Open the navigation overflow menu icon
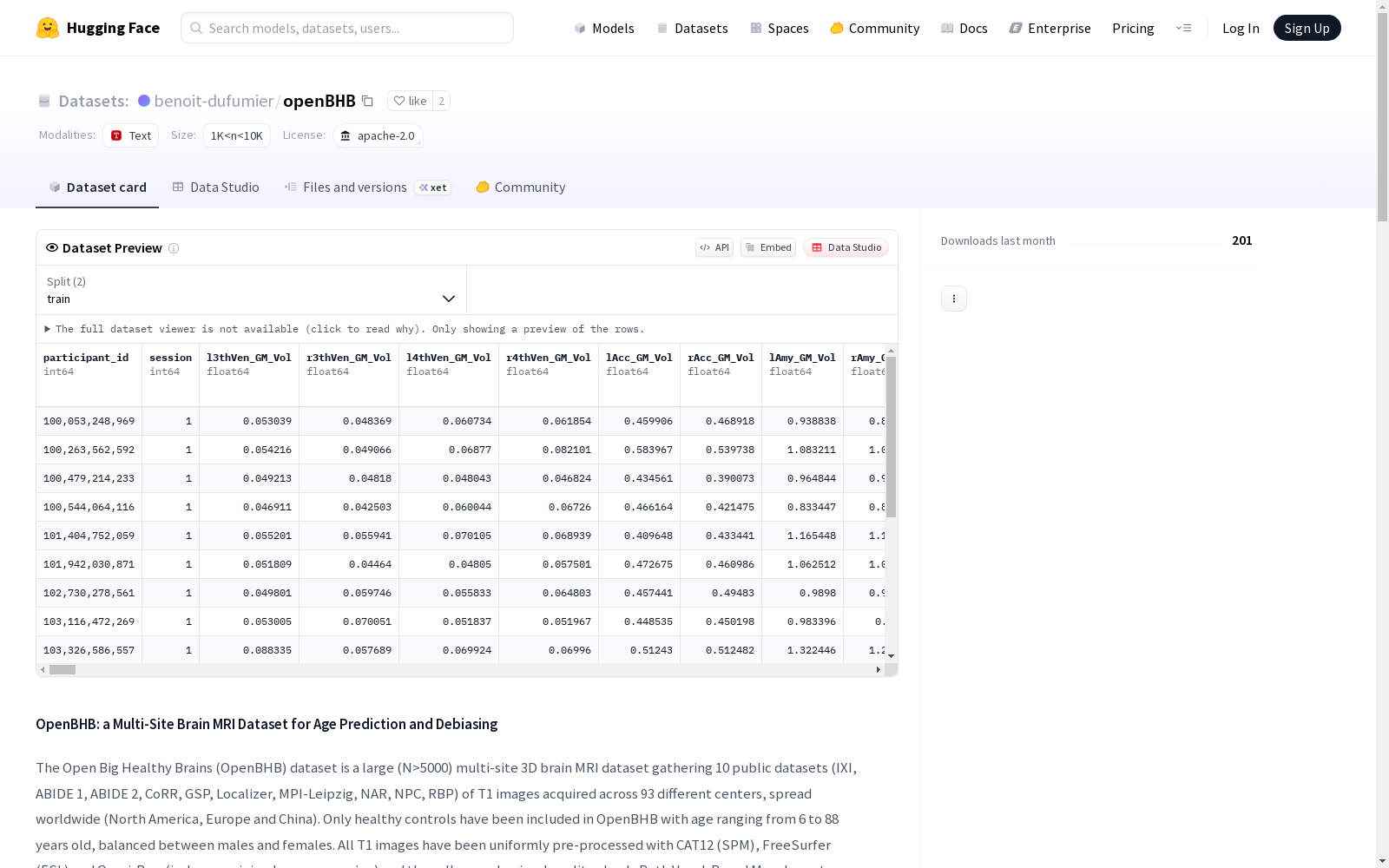 point(1184,28)
